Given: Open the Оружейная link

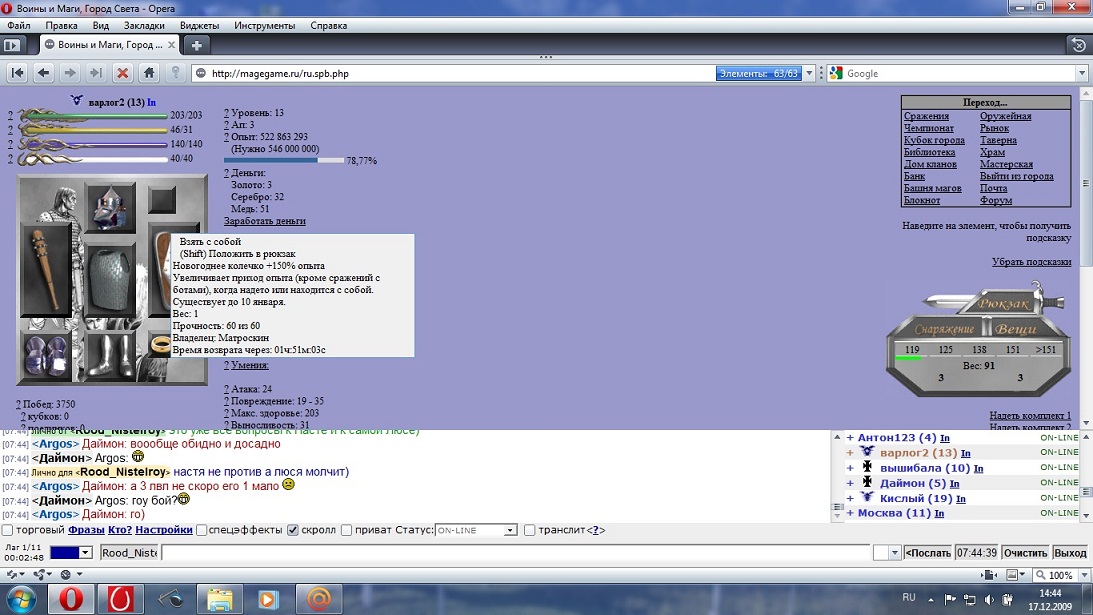Looking at the screenshot, I should (x=1005, y=116).
